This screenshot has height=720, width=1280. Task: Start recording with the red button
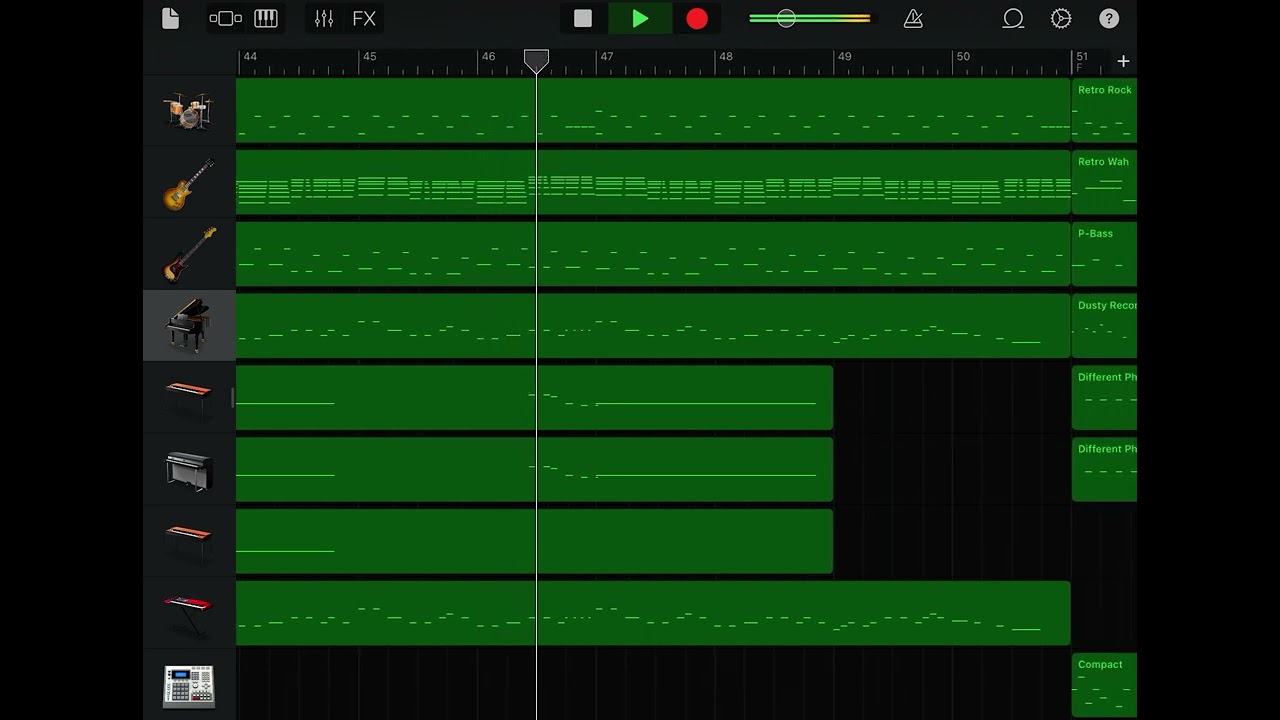click(697, 18)
